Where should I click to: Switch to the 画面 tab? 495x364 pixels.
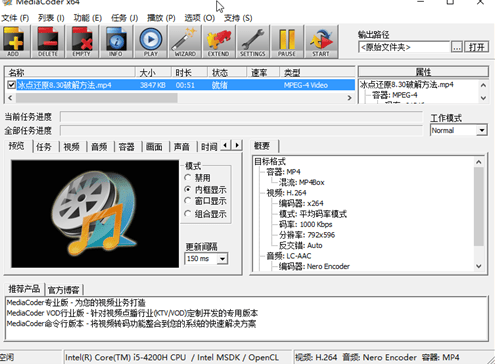tap(154, 147)
